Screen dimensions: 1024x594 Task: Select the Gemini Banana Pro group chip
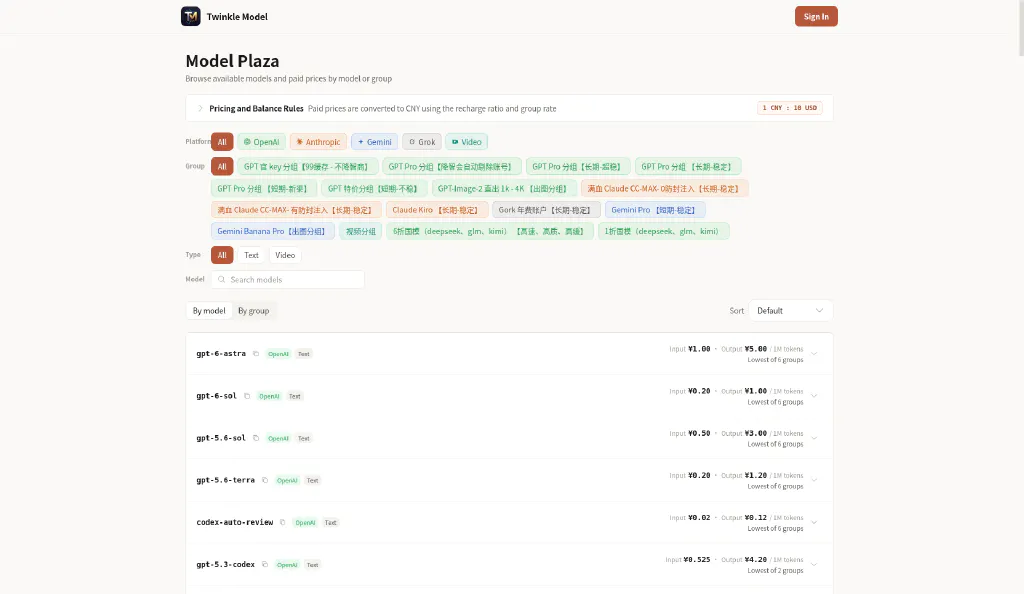272,231
